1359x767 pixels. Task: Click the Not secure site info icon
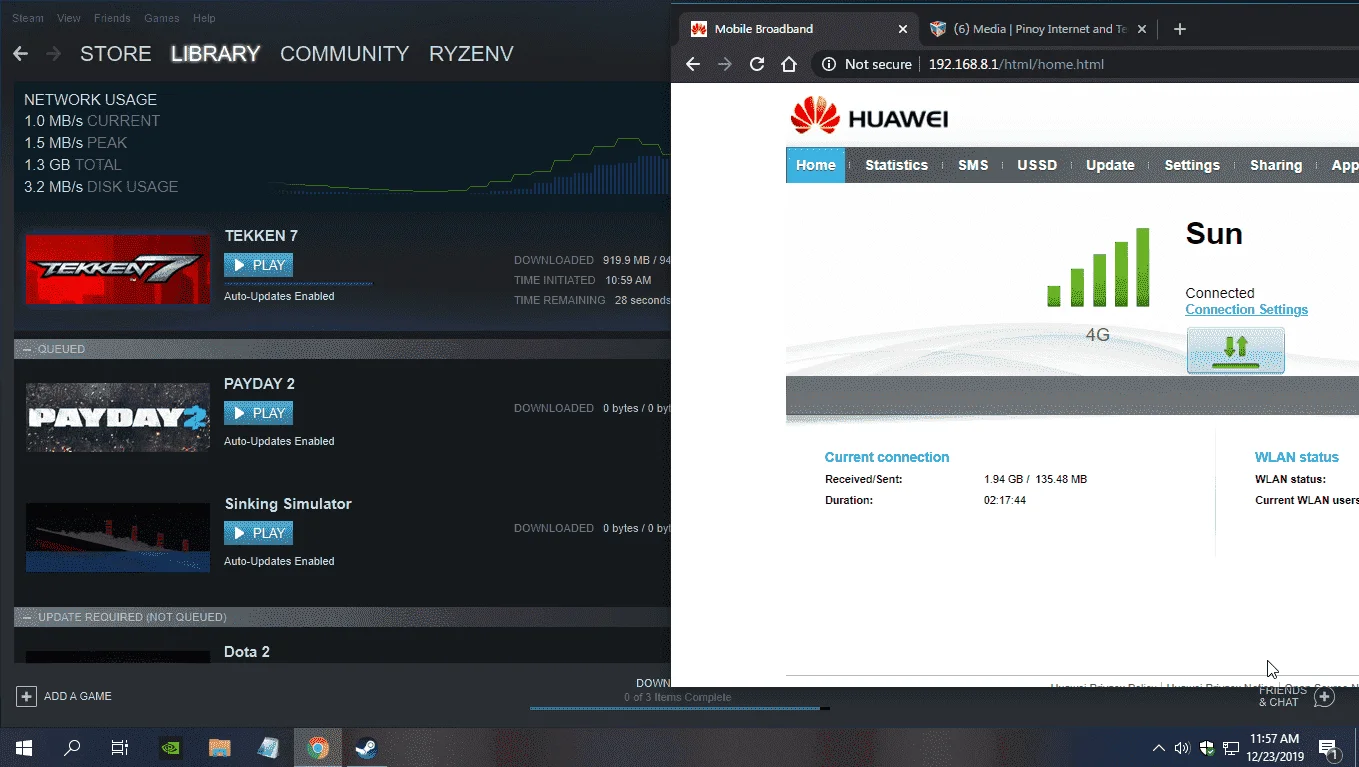(828, 64)
